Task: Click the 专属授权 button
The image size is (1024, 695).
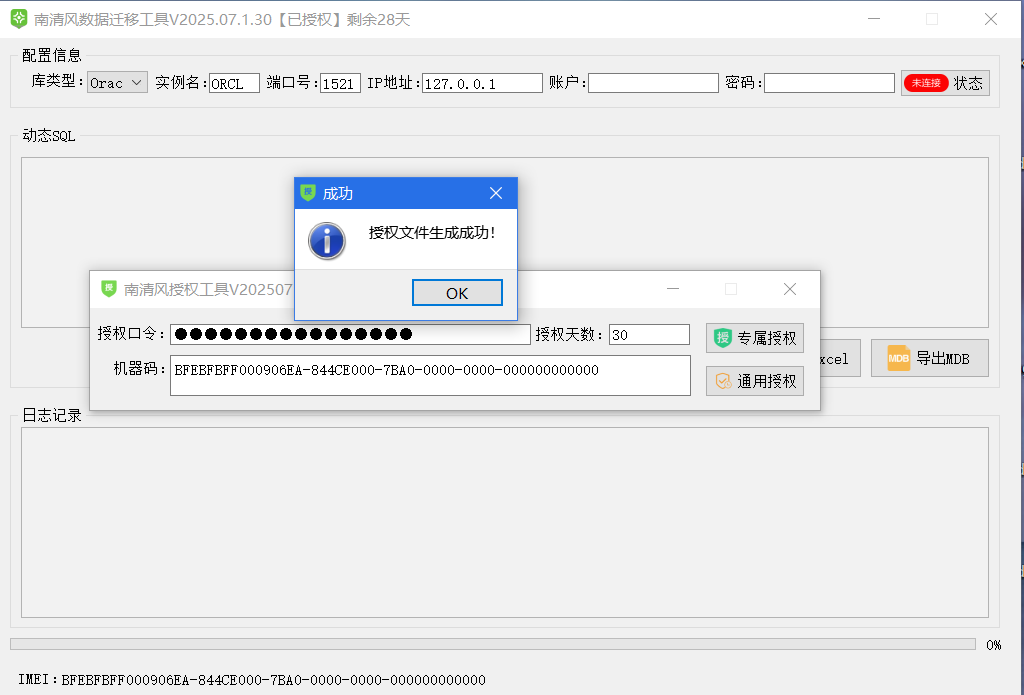Action: pyautogui.click(x=760, y=337)
